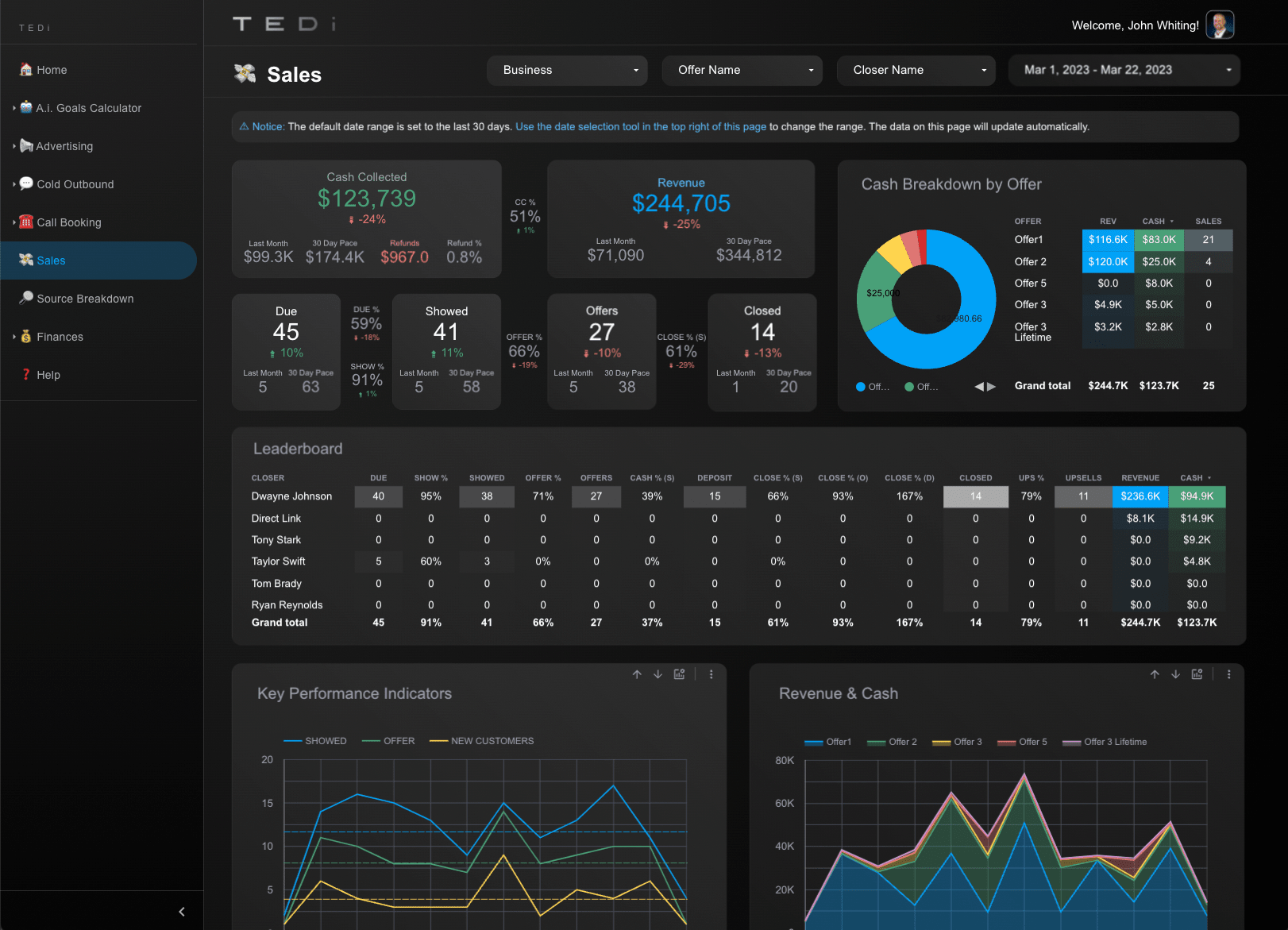Click Dwayne Johnson row in Leaderboard
Viewport: 1288px width, 930px height.
click(x=738, y=496)
